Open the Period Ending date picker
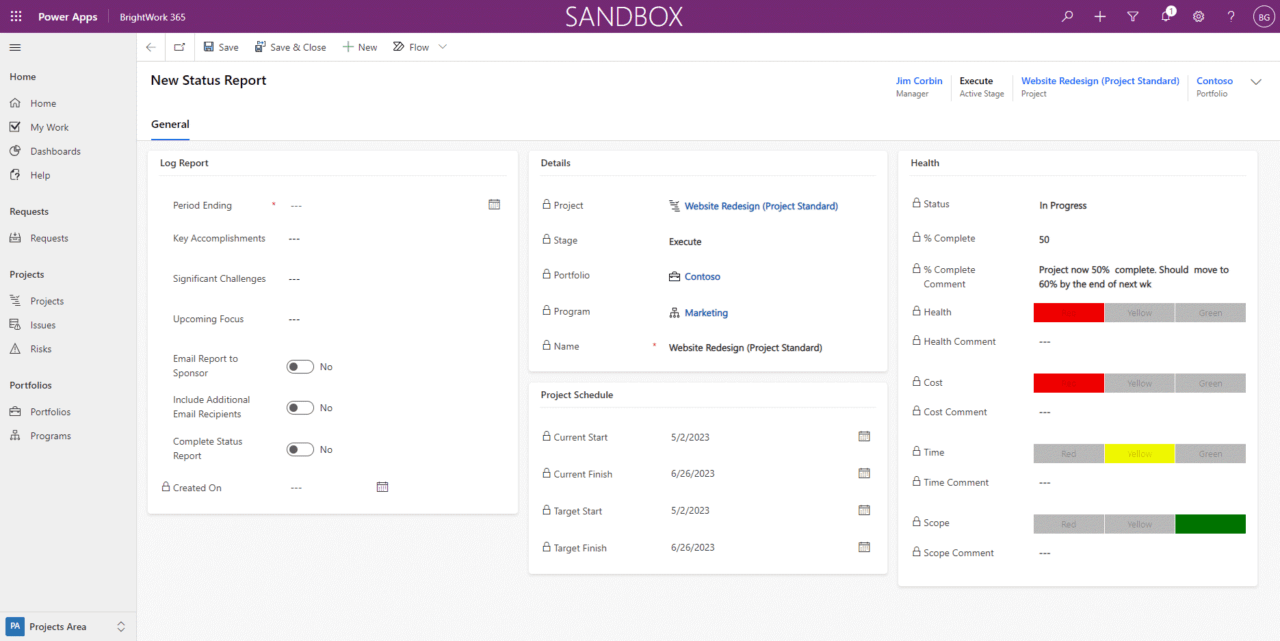Image resolution: width=1280 pixels, height=641 pixels. coord(494,204)
